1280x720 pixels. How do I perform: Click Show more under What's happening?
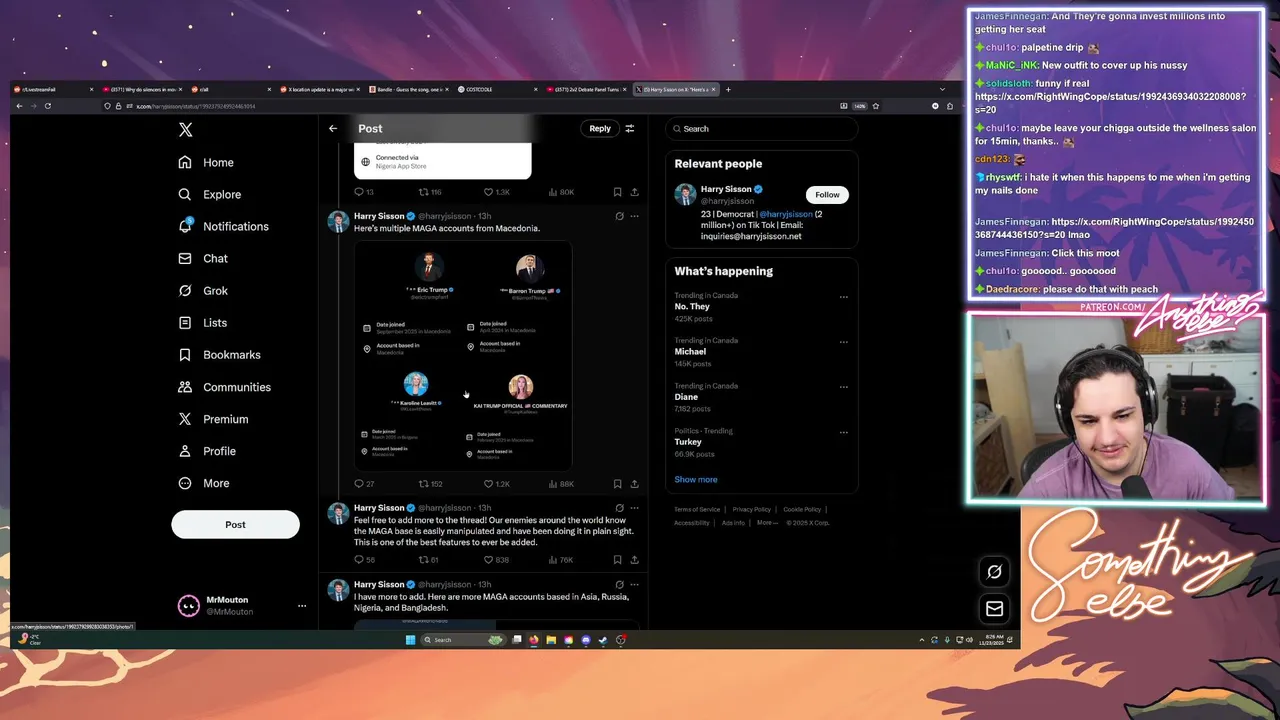696,479
